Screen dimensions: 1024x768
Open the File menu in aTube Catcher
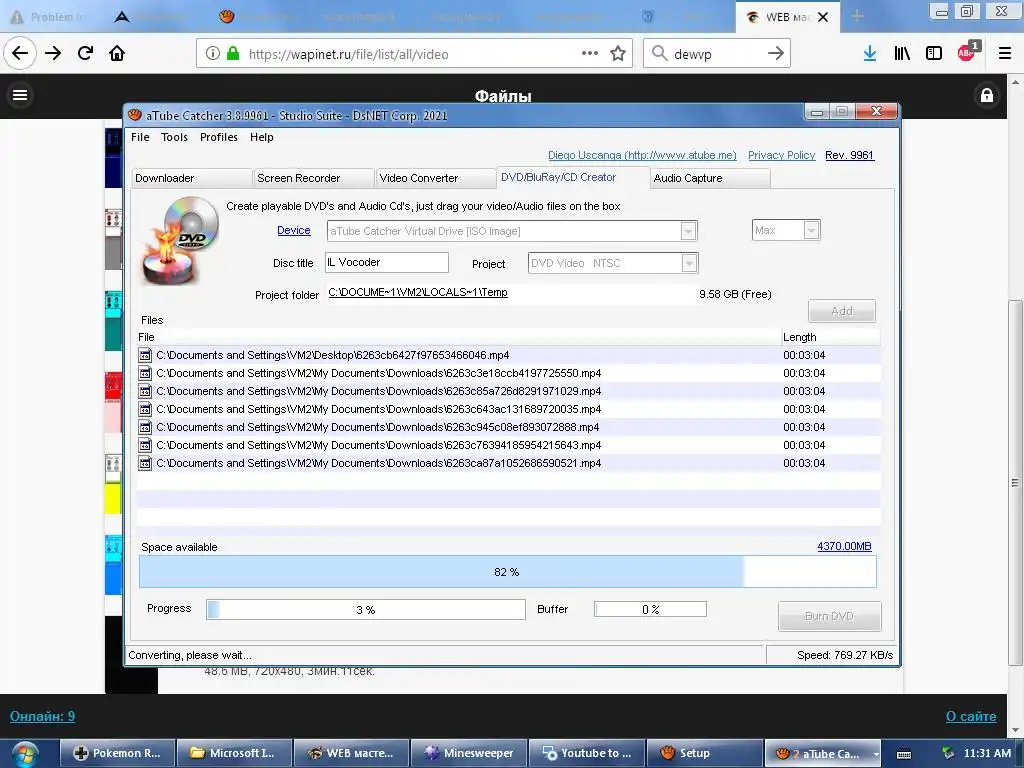pos(140,137)
